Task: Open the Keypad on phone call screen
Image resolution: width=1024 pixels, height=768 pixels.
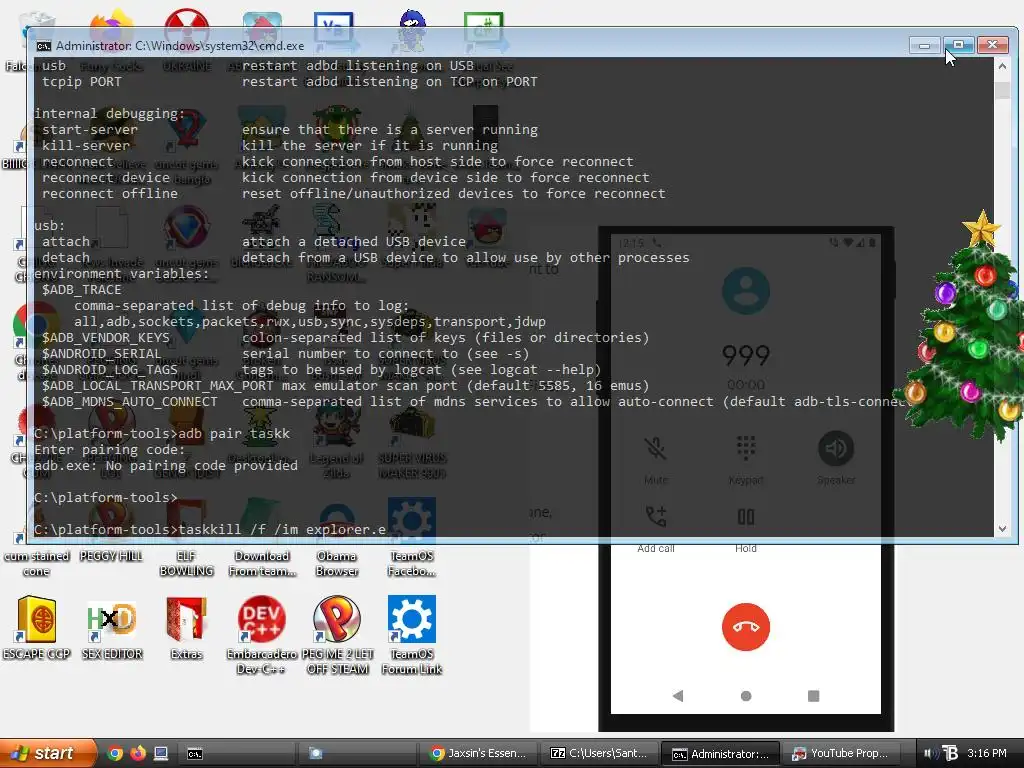Action: (x=745, y=449)
